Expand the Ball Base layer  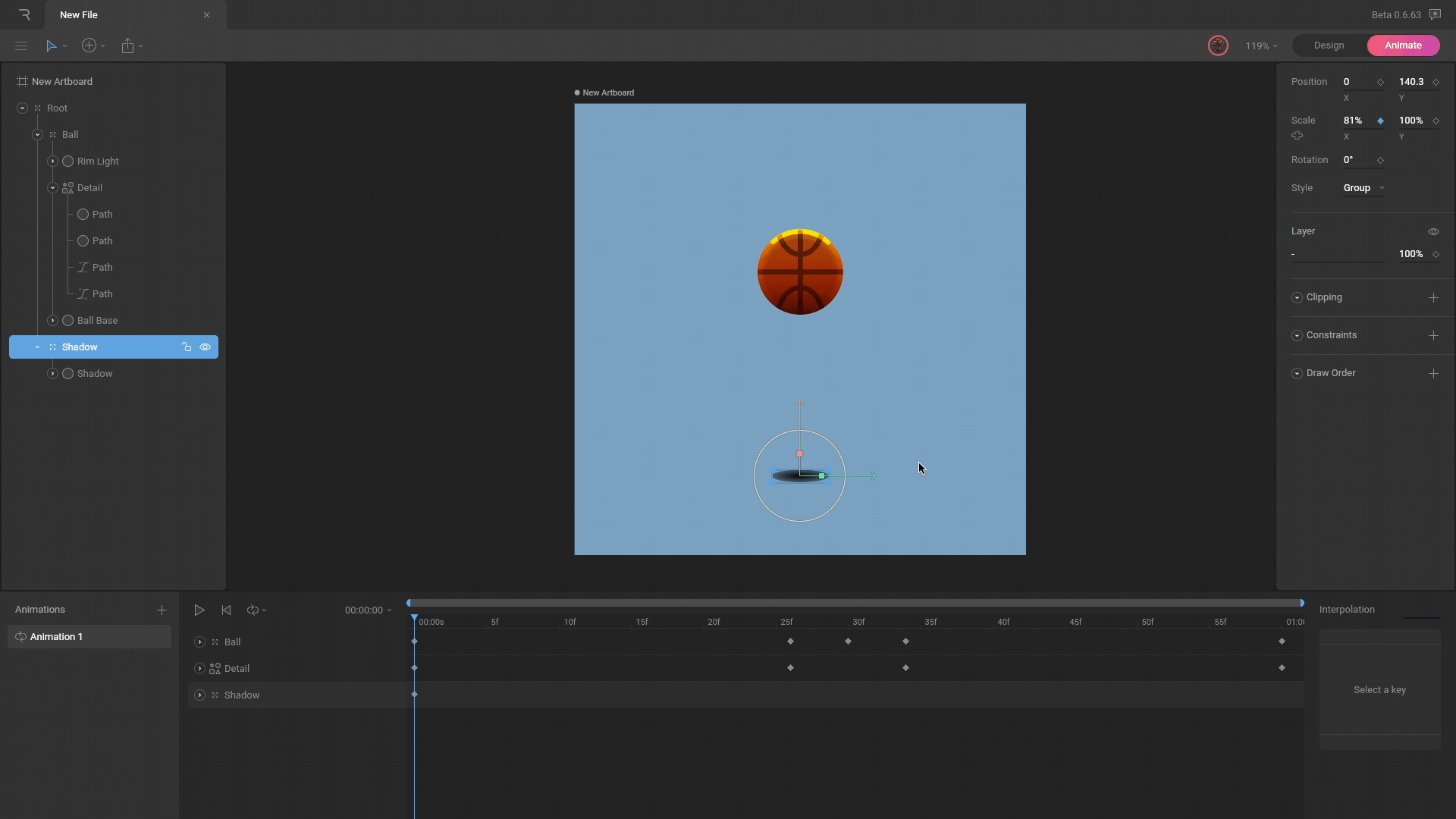52,321
